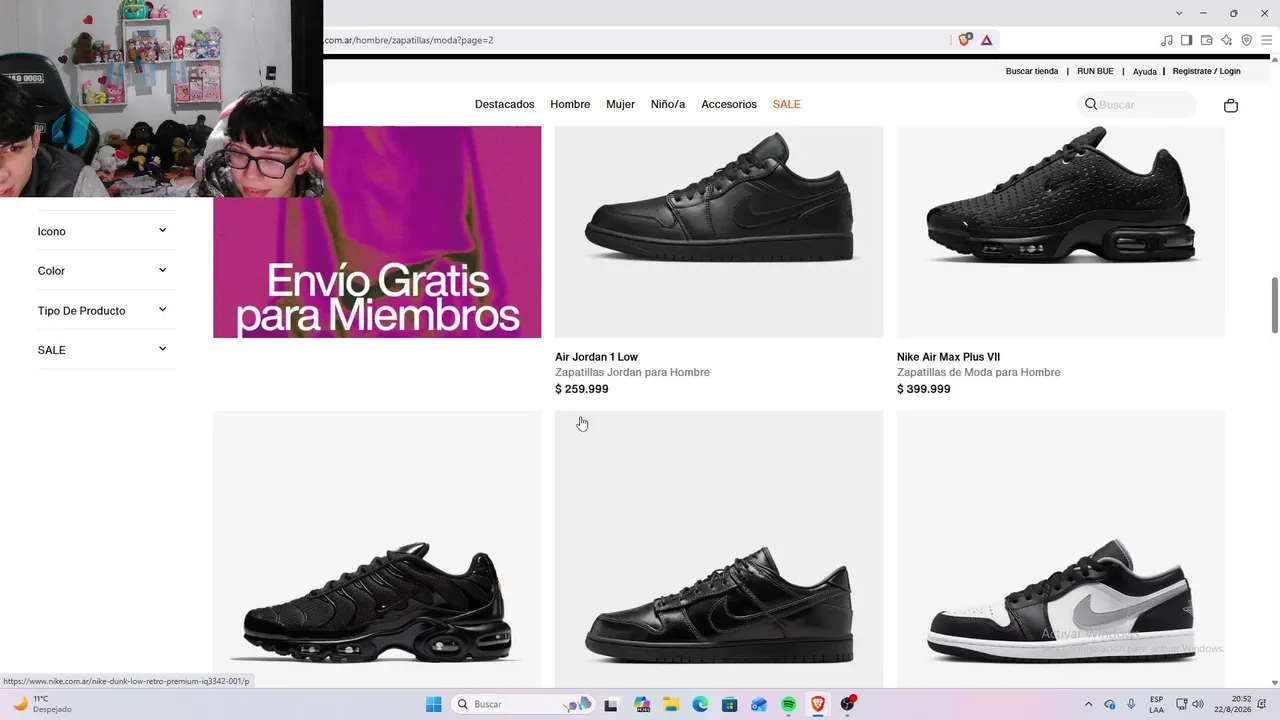Click the browser address bar URL
The height and width of the screenshot is (720, 1280).
[x=408, y=40]
